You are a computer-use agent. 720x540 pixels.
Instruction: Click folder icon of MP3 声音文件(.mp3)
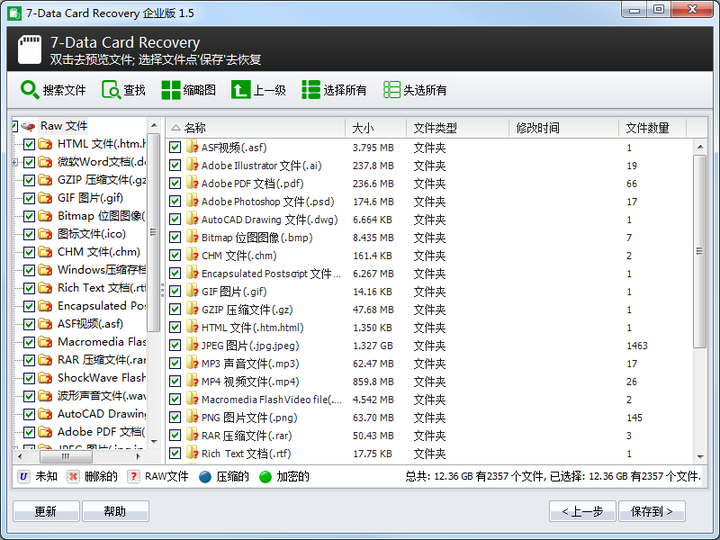pos(192,363)
